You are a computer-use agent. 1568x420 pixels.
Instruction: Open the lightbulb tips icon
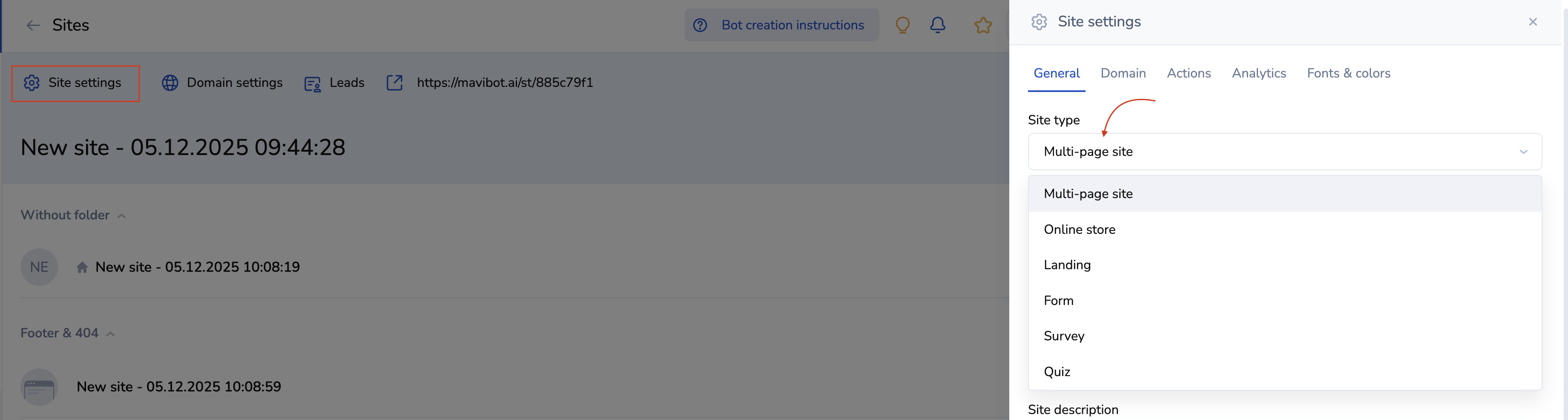(x=902, y=25)
